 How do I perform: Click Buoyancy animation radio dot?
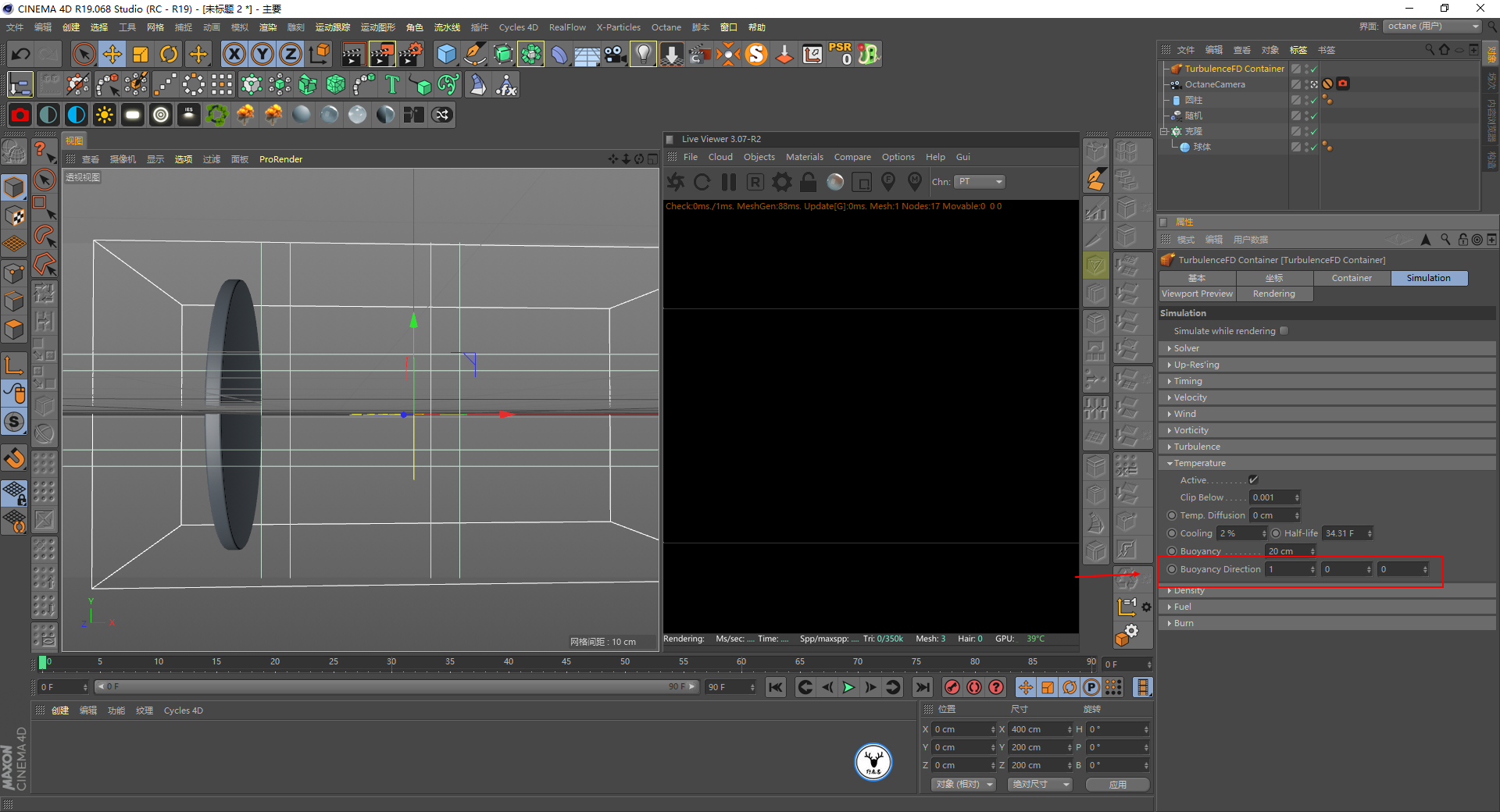point(1172,551)
